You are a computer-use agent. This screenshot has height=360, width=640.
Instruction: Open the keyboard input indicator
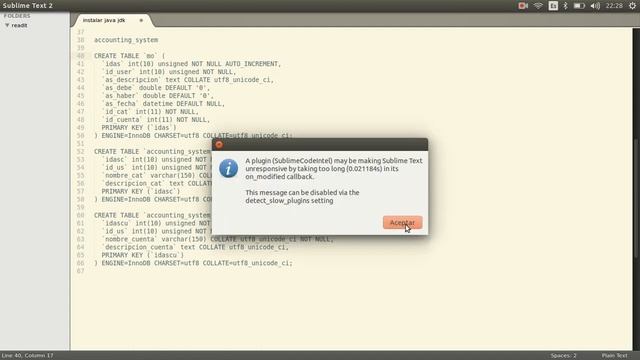(x=553, y=6)
